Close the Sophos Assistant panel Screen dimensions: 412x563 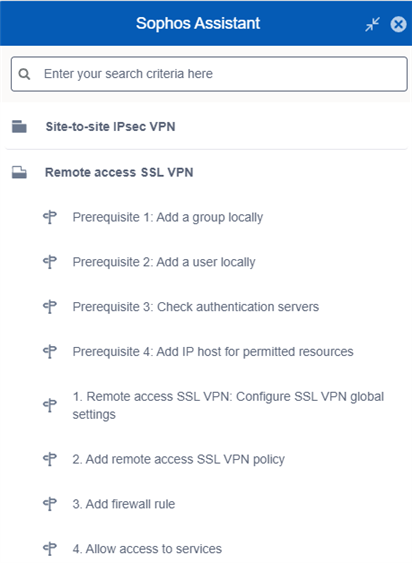coord(398,24)
